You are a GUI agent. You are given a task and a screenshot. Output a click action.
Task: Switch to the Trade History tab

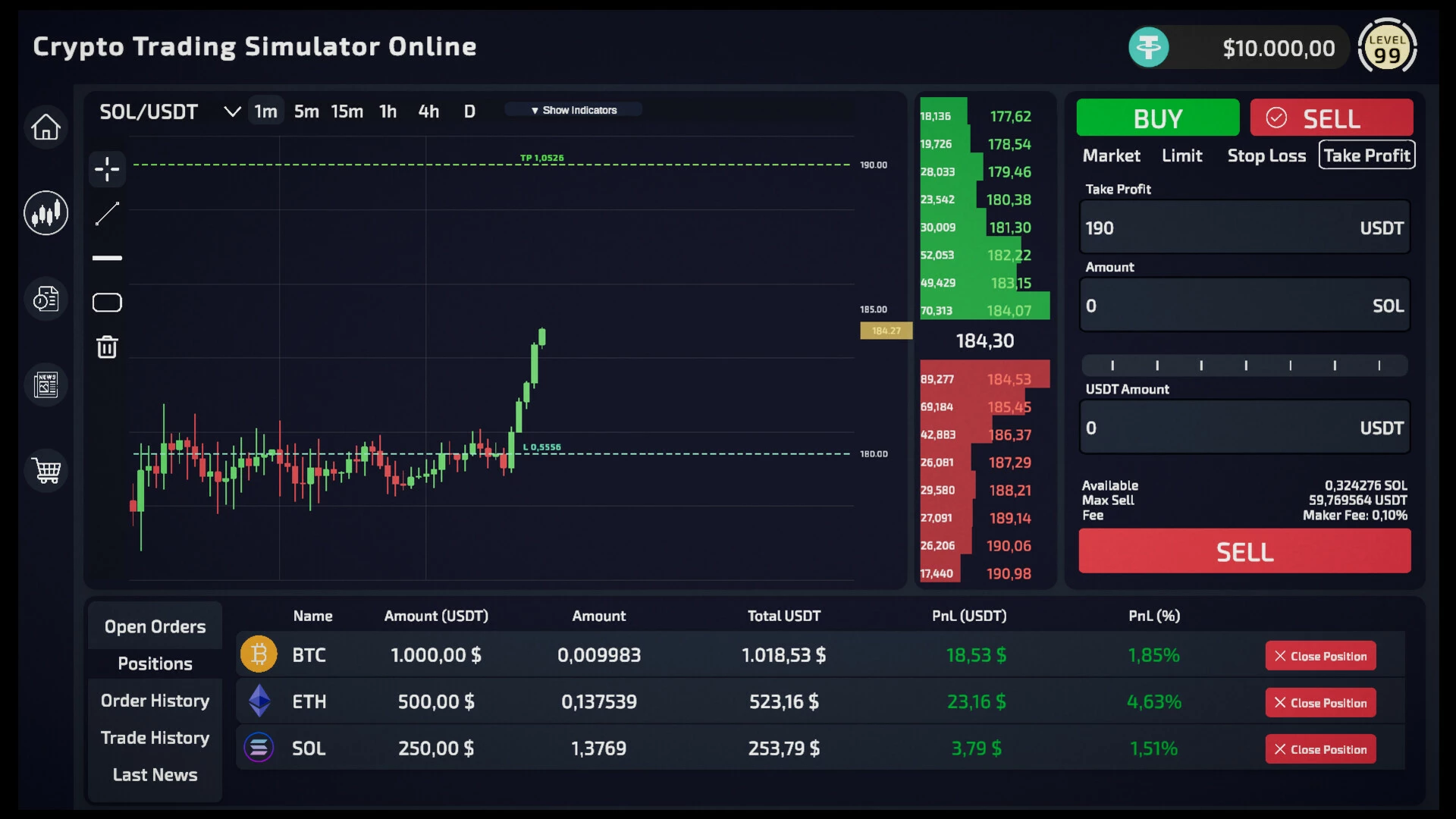pyautogui.click(x=155, y=738)
